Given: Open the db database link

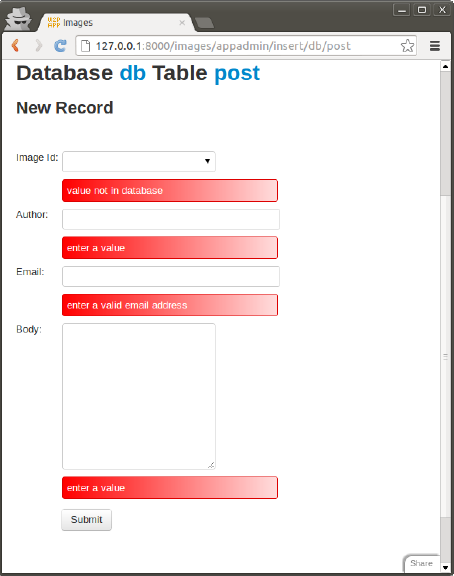Looking at the screenshot, I should (133, 73).
